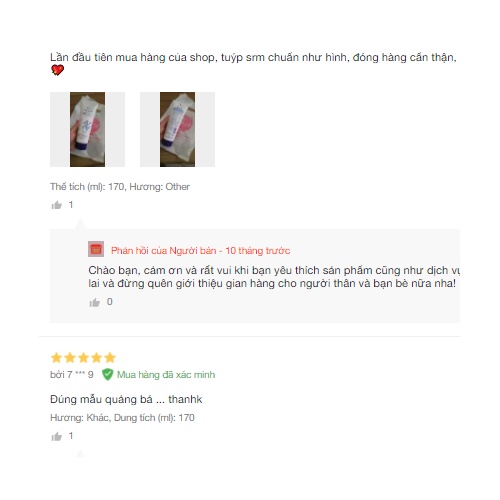Click reviewer name 'bởi 7 *** 9'
The width and height of the screenshot is (500, 500).
[72, 375]
